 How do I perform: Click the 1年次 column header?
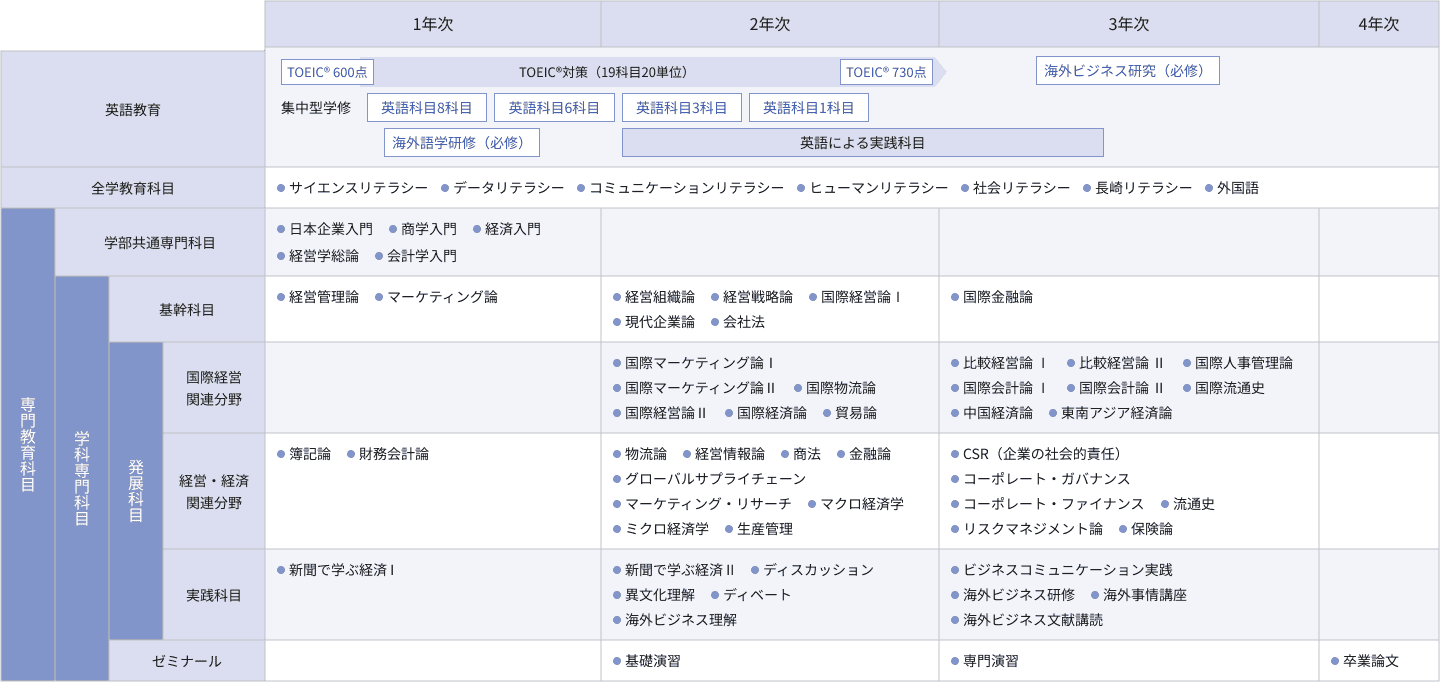pyautogui.click(x=433, y=24)
